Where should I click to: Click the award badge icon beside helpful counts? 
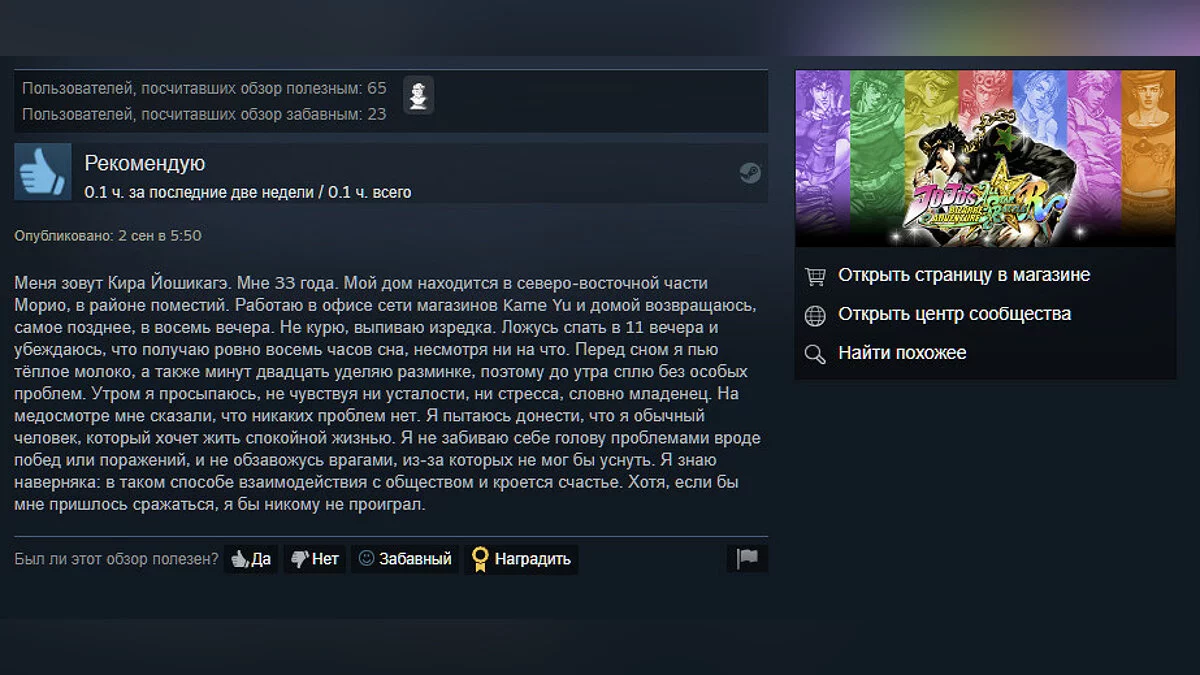[x=418, y=95]
